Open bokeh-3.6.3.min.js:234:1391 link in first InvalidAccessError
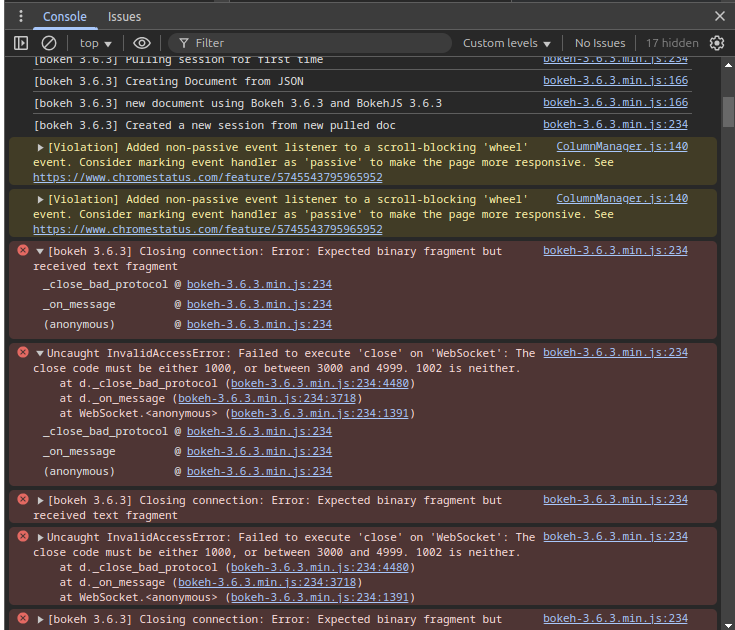Screen dimensions: 735x630 tap(320, 413)
